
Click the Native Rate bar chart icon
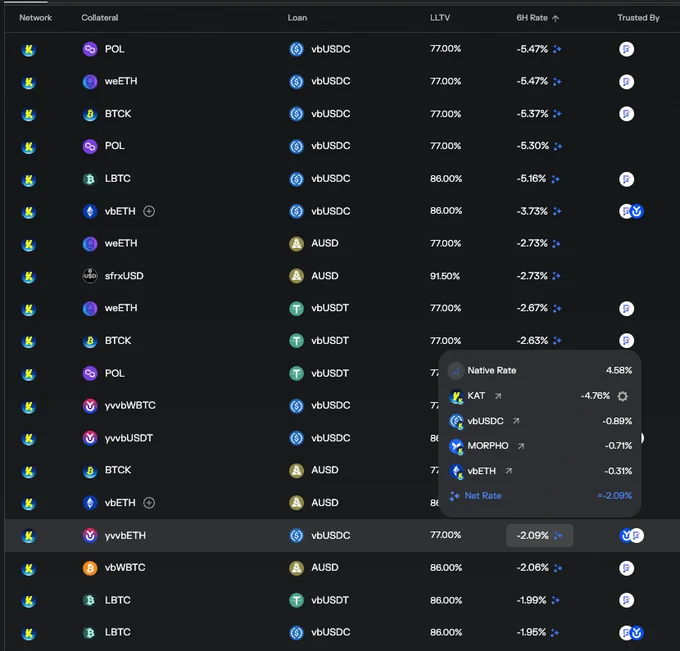click(456, 370)
